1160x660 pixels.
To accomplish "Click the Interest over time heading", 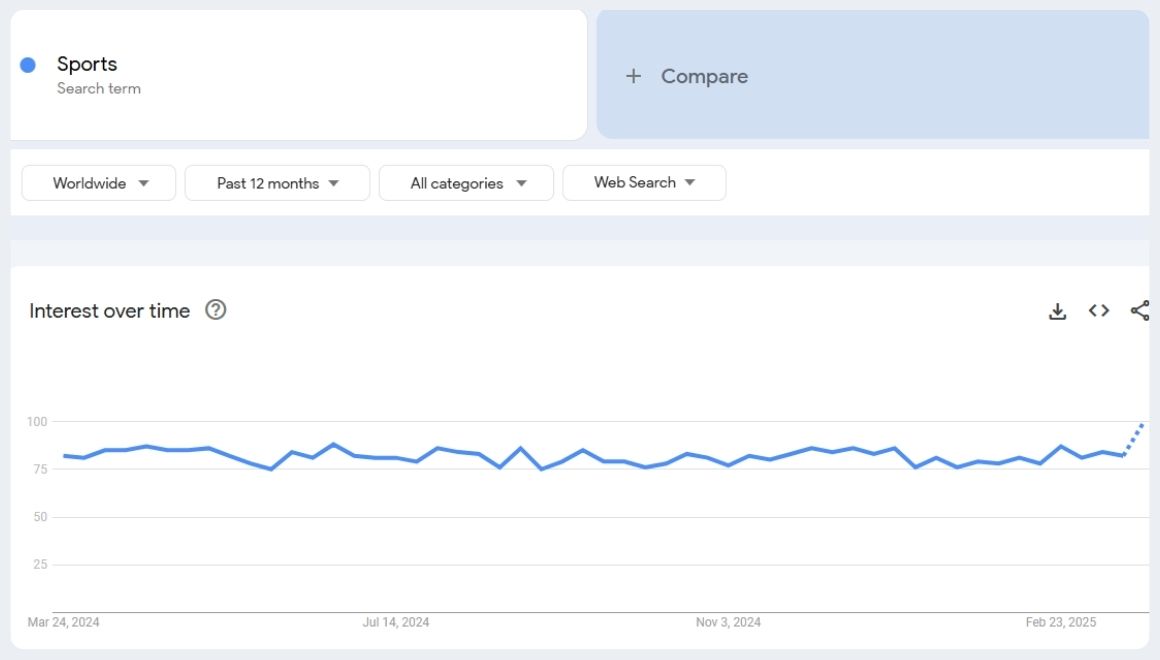I will [x=109, y=311].
